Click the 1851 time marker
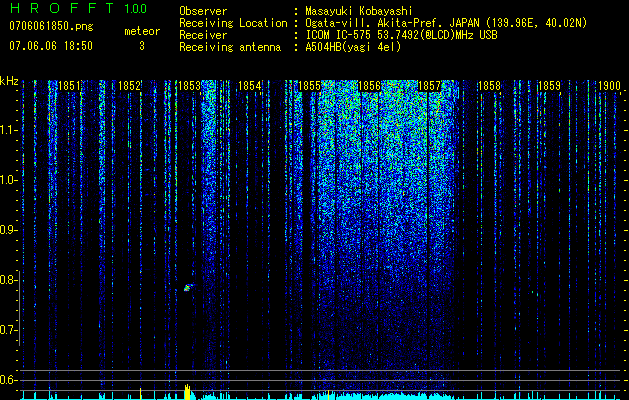The height and width of the screenshot is (400, 629). (x=69, y=86)
